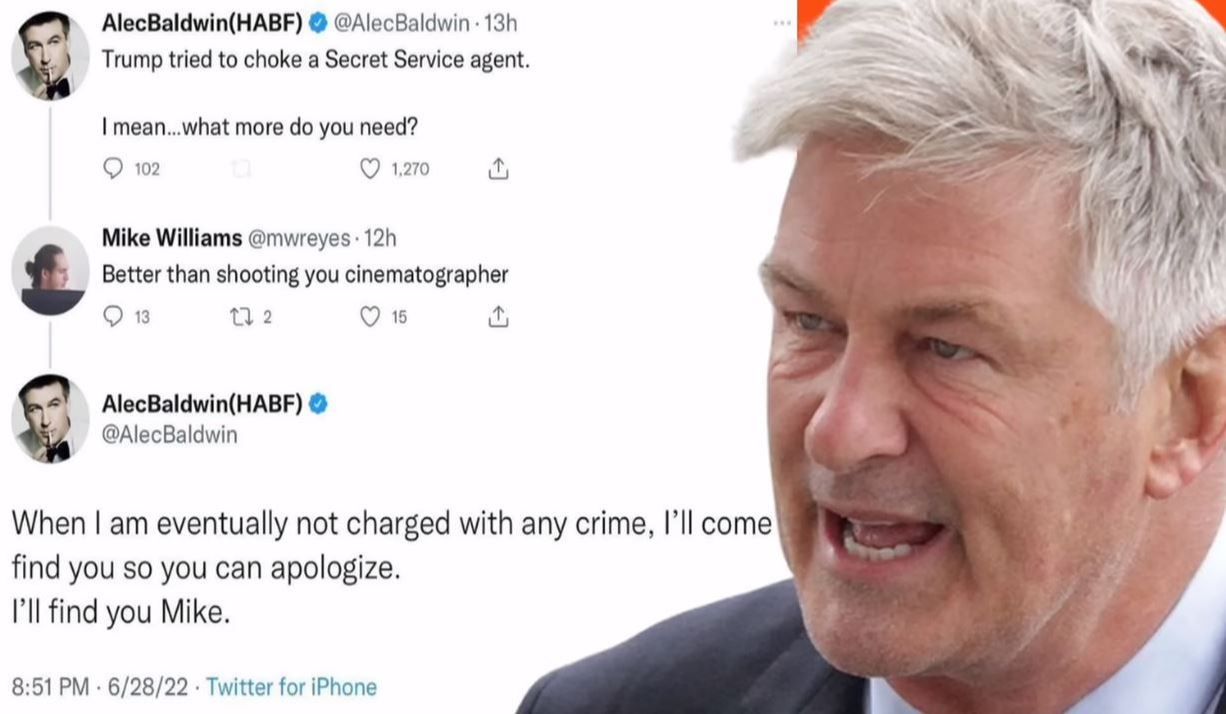
Task: Open the three-dot more options menu
Action: [x=783, y=23]
